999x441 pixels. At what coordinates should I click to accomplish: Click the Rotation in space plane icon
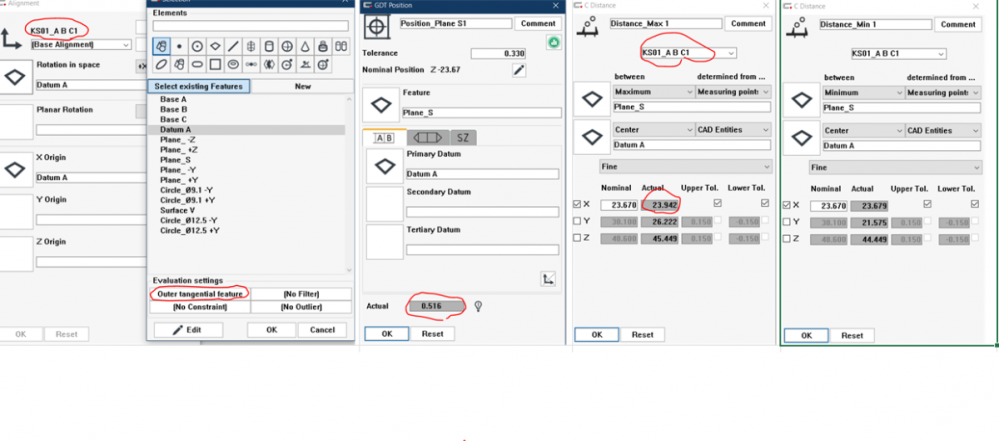point(15,77)
